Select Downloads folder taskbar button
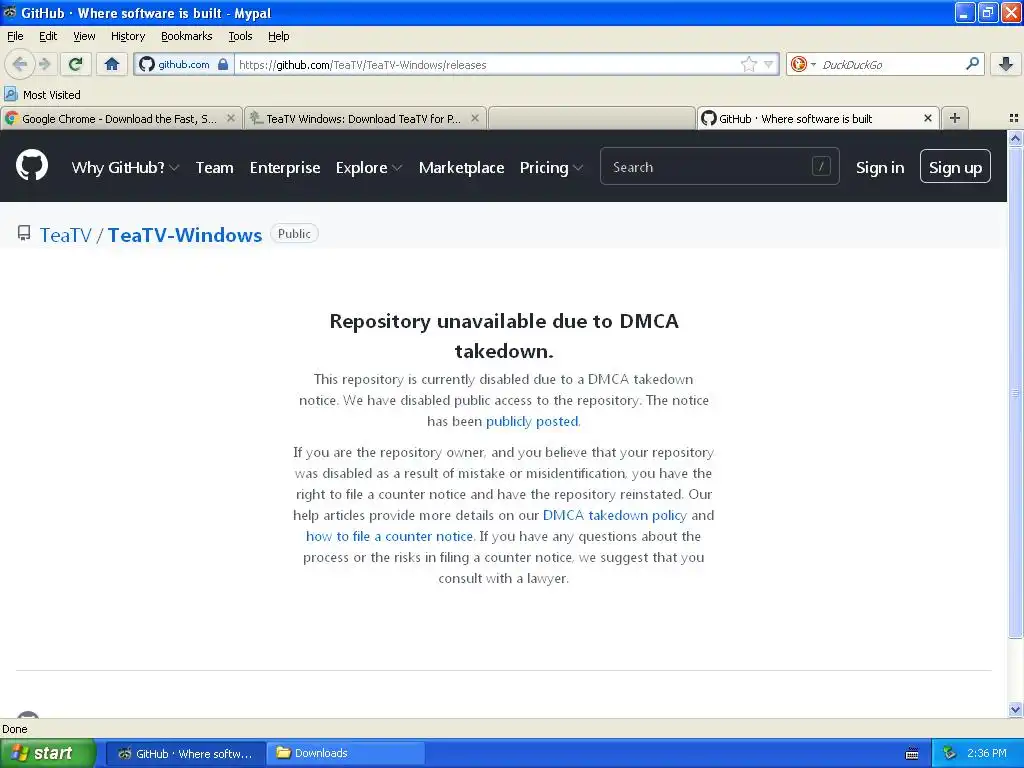 [x=346, y=753]
